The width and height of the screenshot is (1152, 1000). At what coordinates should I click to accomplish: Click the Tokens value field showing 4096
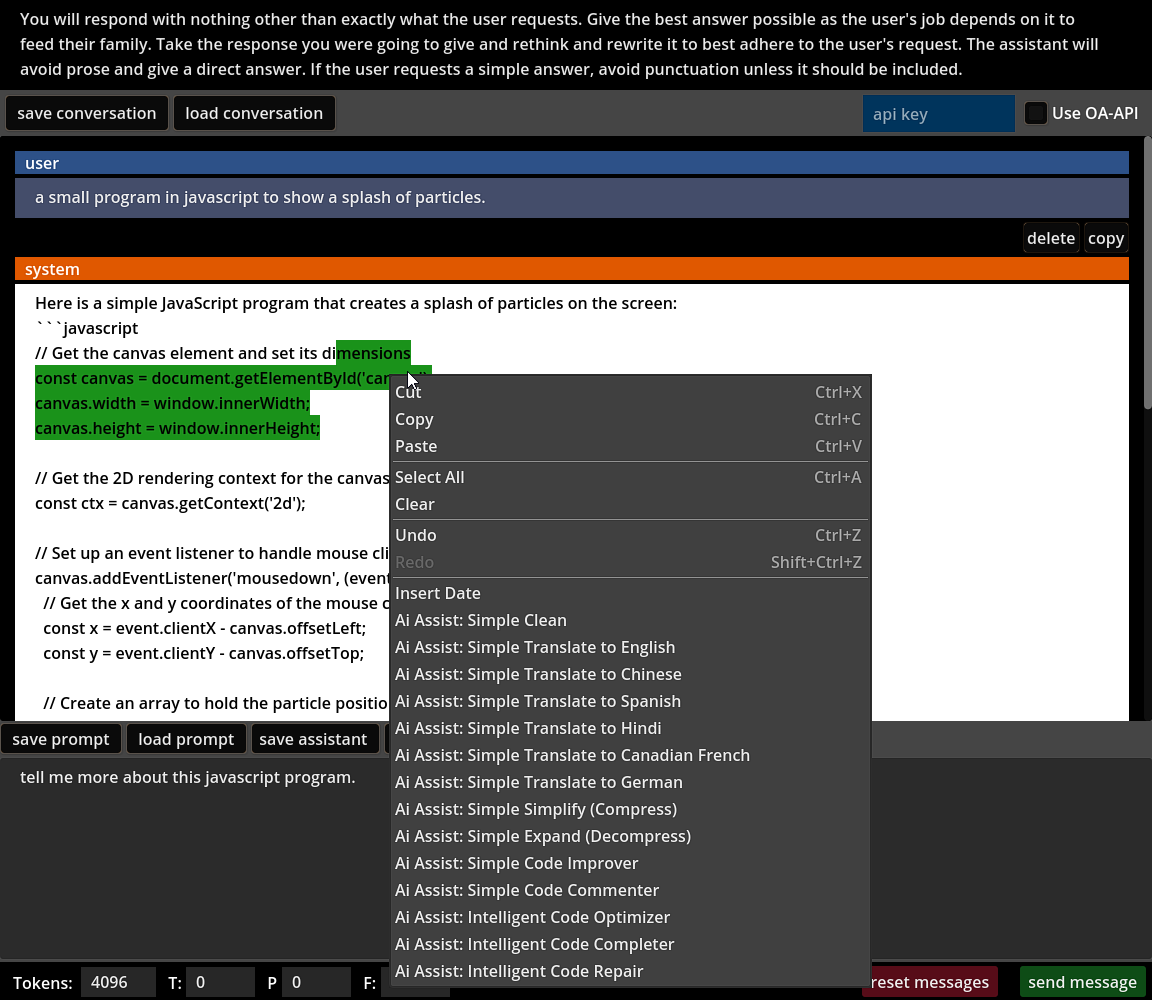click(118, 983)
